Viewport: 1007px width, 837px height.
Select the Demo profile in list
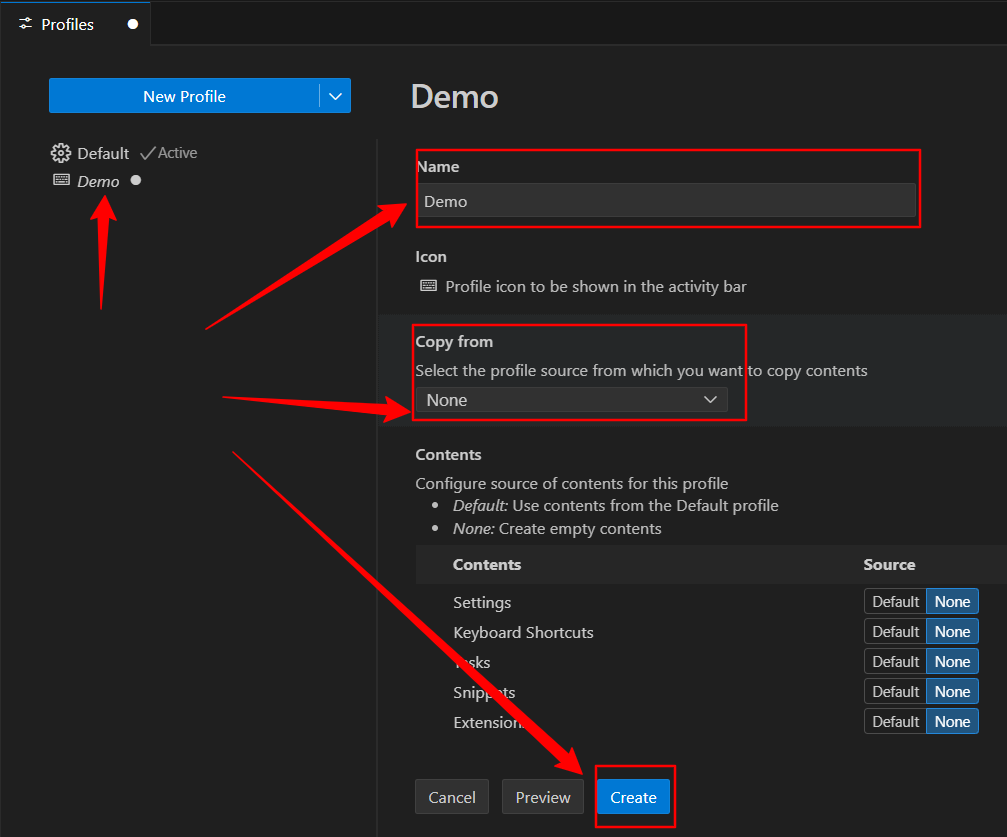[96, 181]
